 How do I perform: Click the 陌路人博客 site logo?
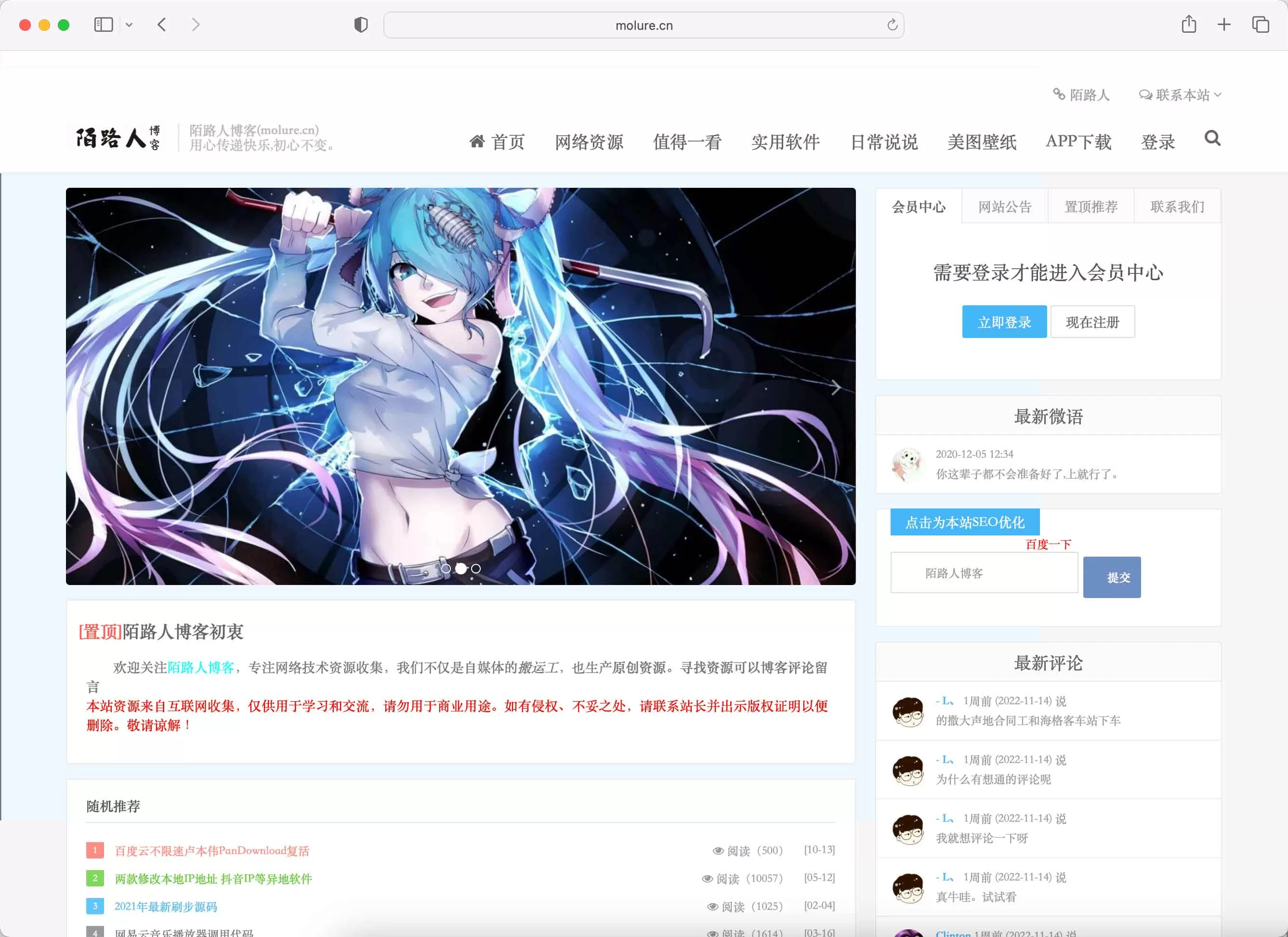click(x=118, y=138)
